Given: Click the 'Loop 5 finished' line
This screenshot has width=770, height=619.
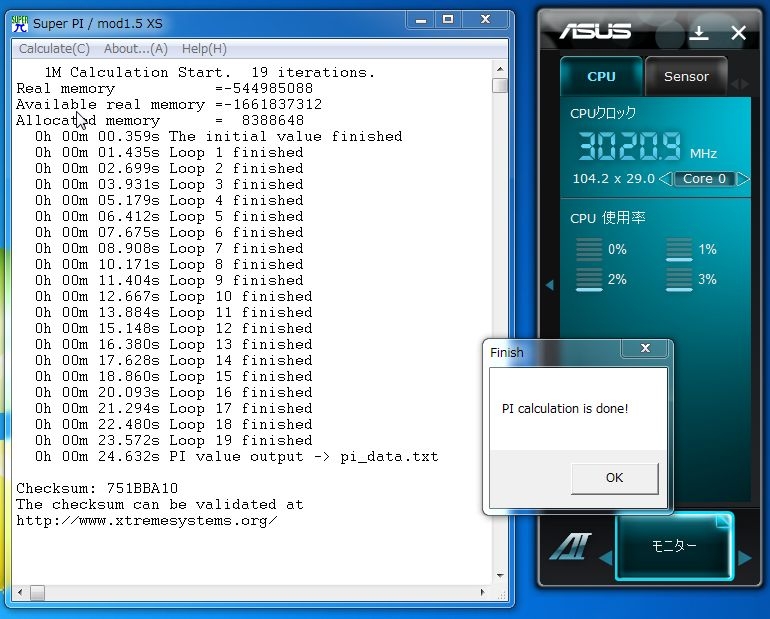Looking at the screenshot, I should [169, 216].
